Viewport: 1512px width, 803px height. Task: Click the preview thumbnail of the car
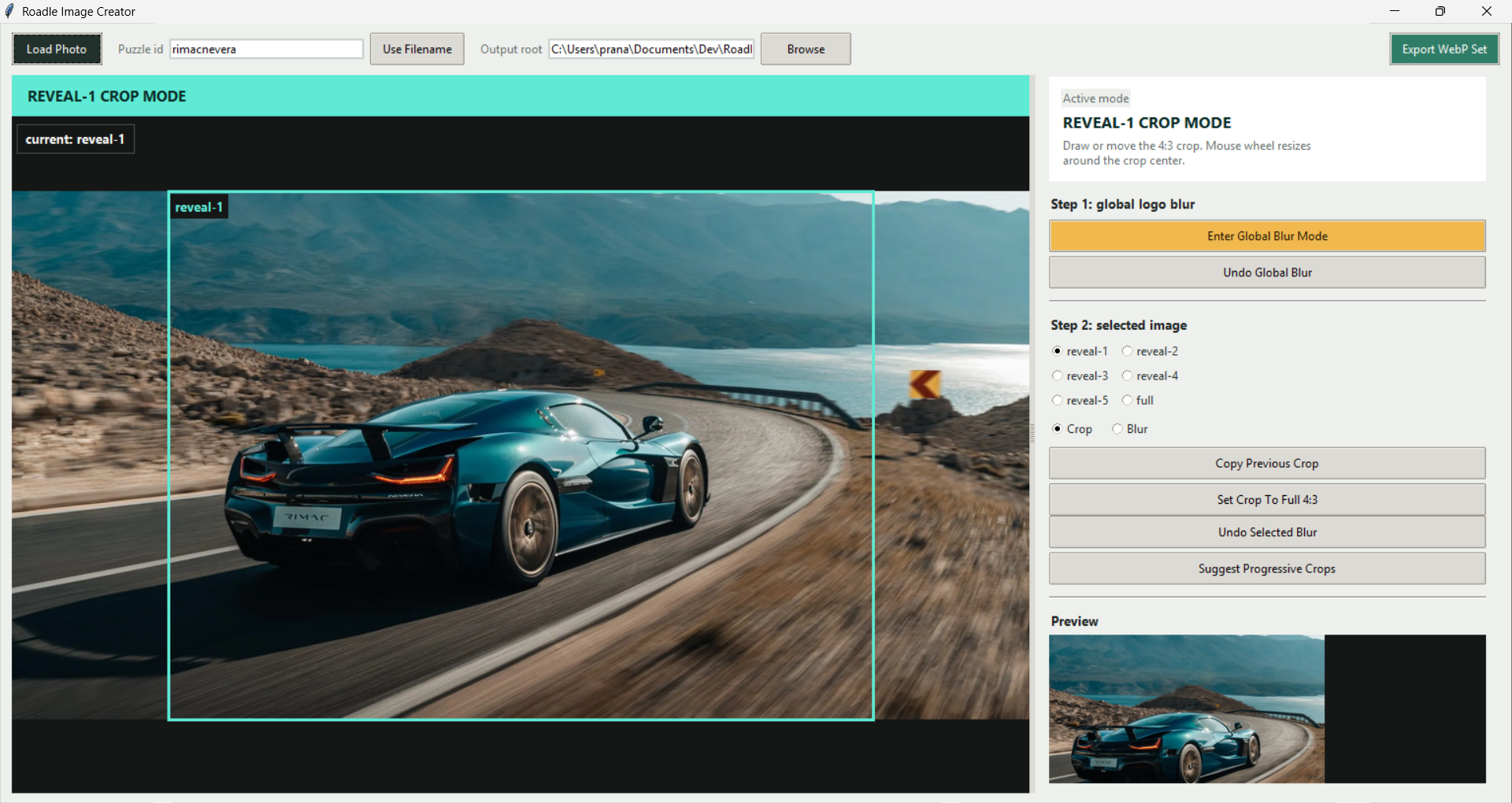coord(1187,709)
